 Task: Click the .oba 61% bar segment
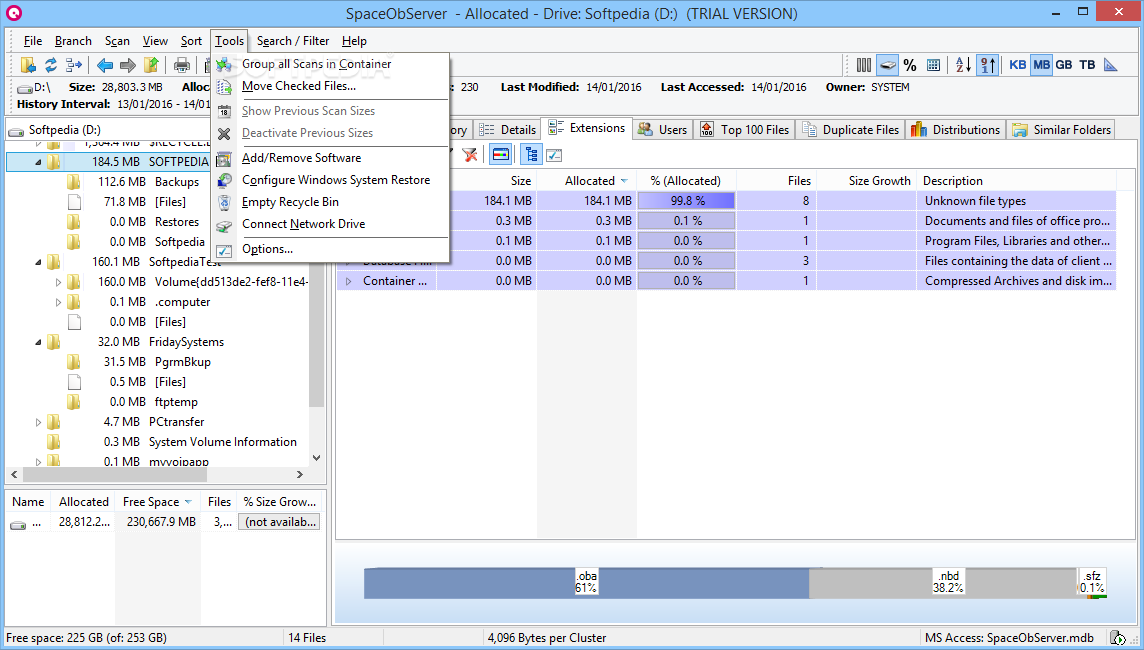[586, 584]
